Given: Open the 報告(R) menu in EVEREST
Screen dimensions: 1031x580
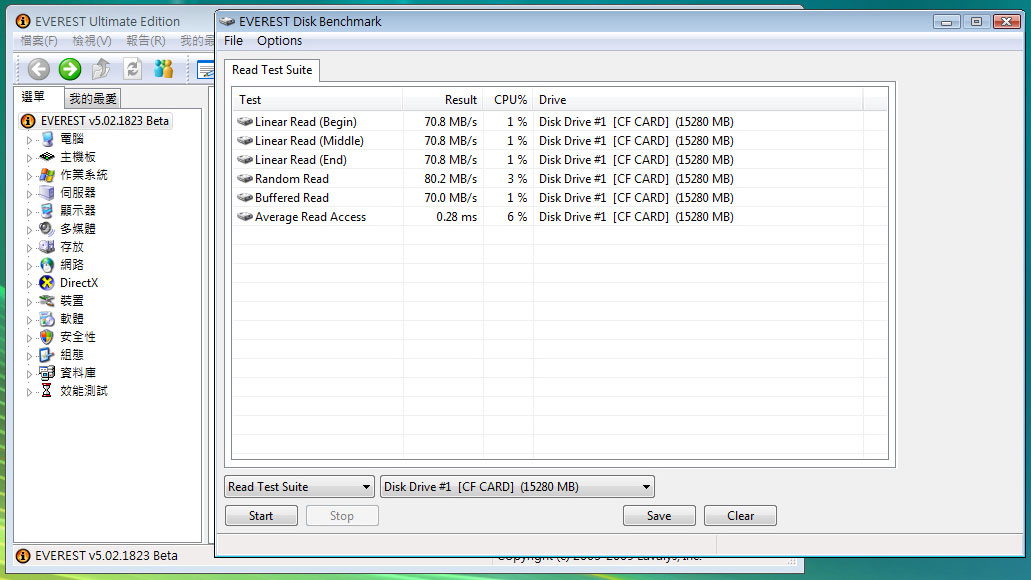Looking at the screenshot, I should point(145,41).
